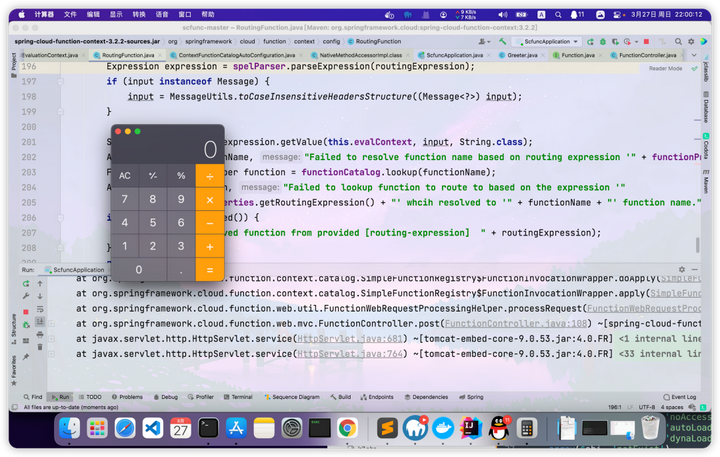This screenshot has height=457, width=720.
Task: Open Run panel settings gear
Action: point(682,270)
